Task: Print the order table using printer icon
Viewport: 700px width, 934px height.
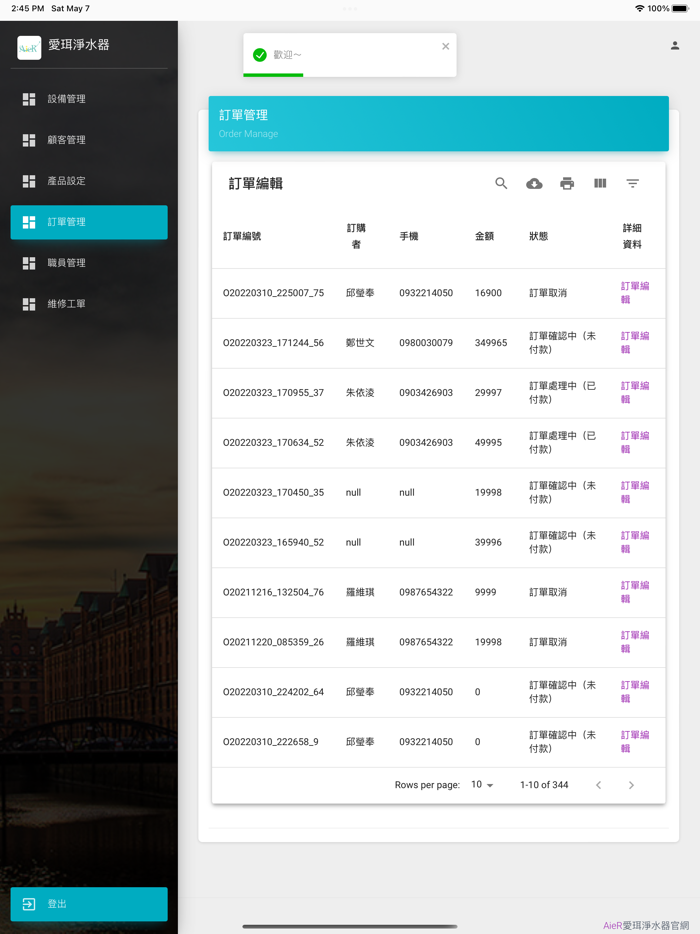Action: (567, 183)
